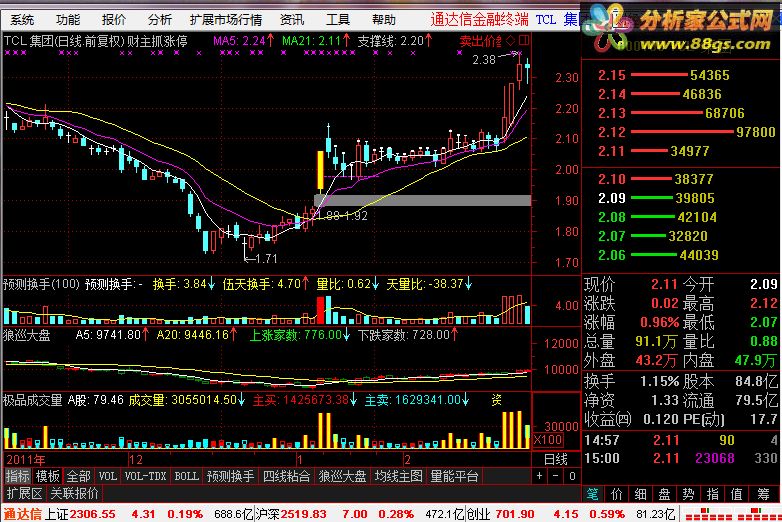This screenshot has width=782, height=522.
Task: Open the 报价 menu
Action: pyautogui.click(x=114, y=20)
